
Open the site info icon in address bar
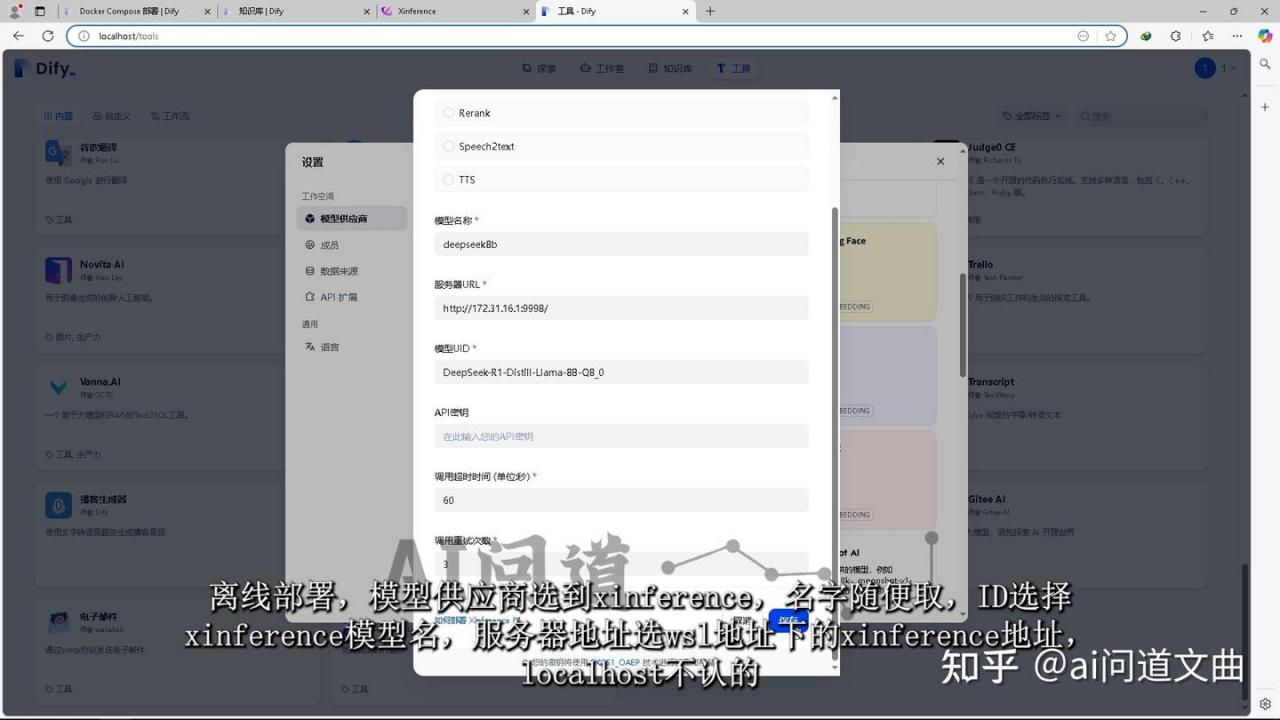pos(84,36)
